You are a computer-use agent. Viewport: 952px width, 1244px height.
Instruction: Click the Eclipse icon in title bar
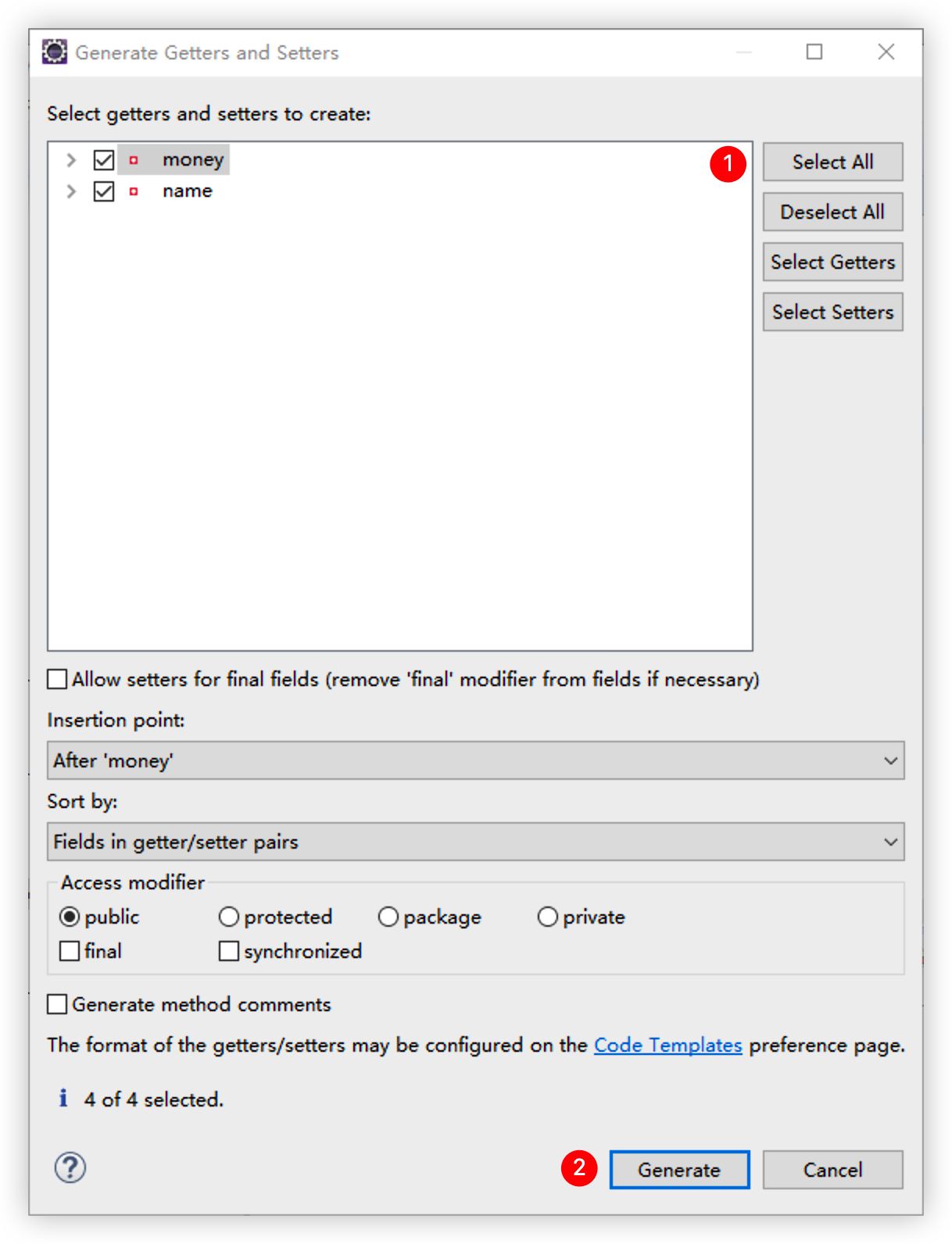click(55, 52)
